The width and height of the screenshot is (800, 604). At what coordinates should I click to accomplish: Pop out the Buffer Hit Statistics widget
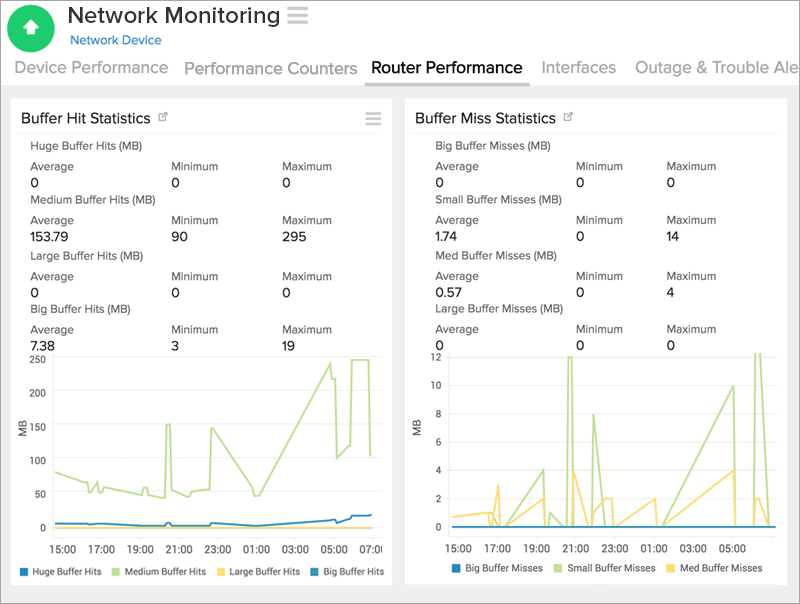(x=164, y=116)
